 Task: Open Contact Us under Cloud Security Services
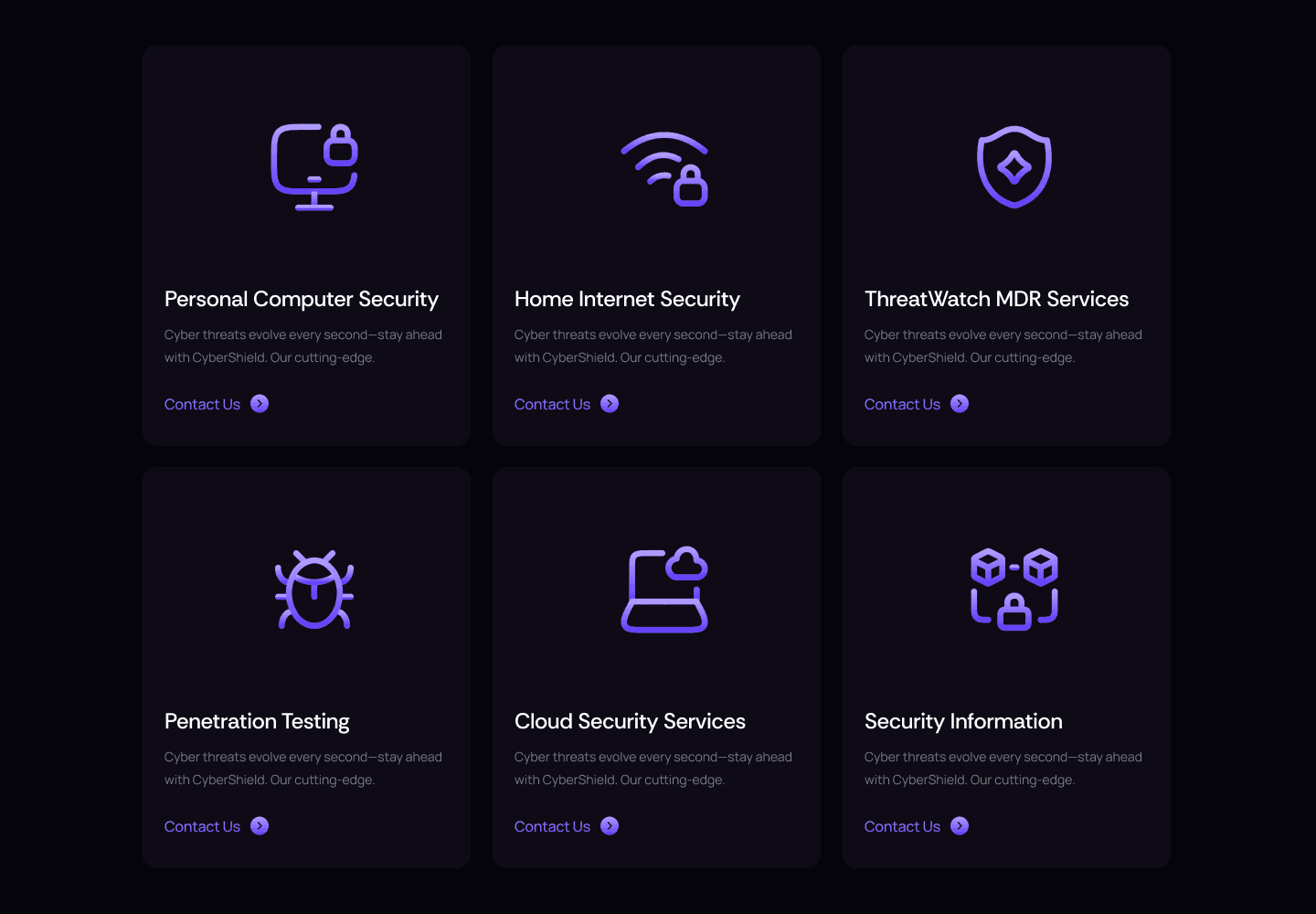point(552,826)
